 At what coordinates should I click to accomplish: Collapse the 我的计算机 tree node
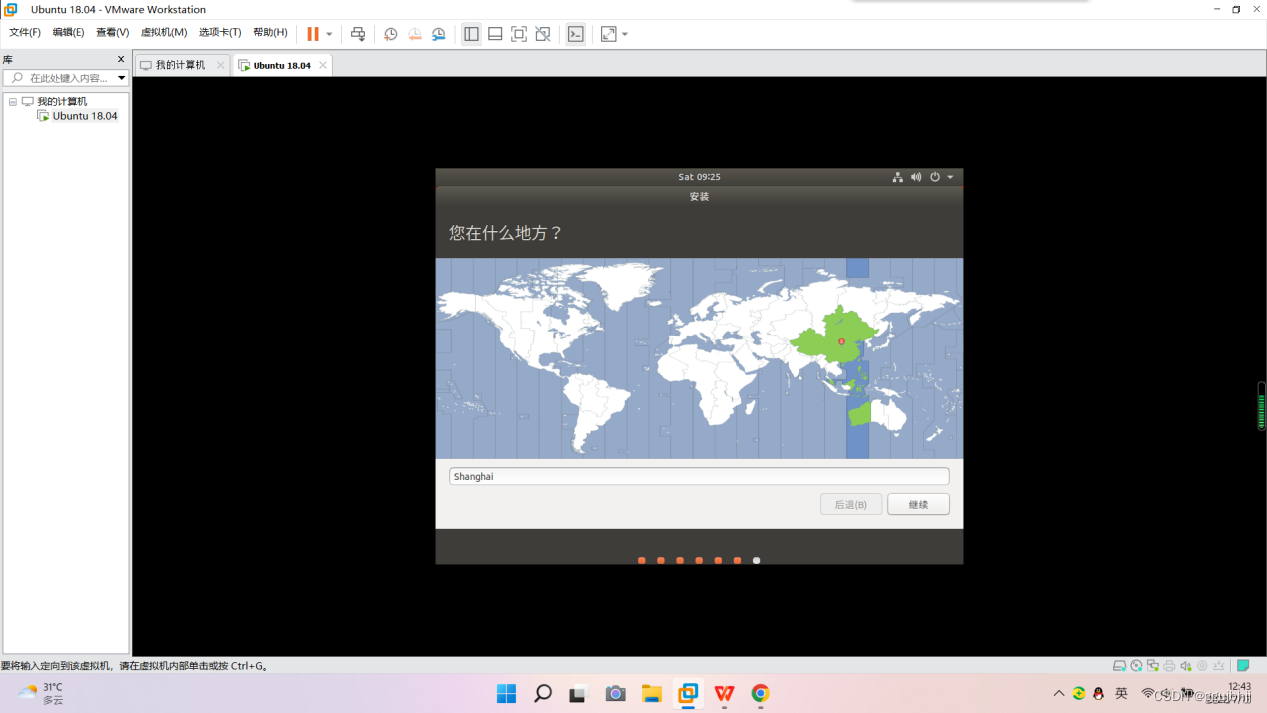[13, 102]
